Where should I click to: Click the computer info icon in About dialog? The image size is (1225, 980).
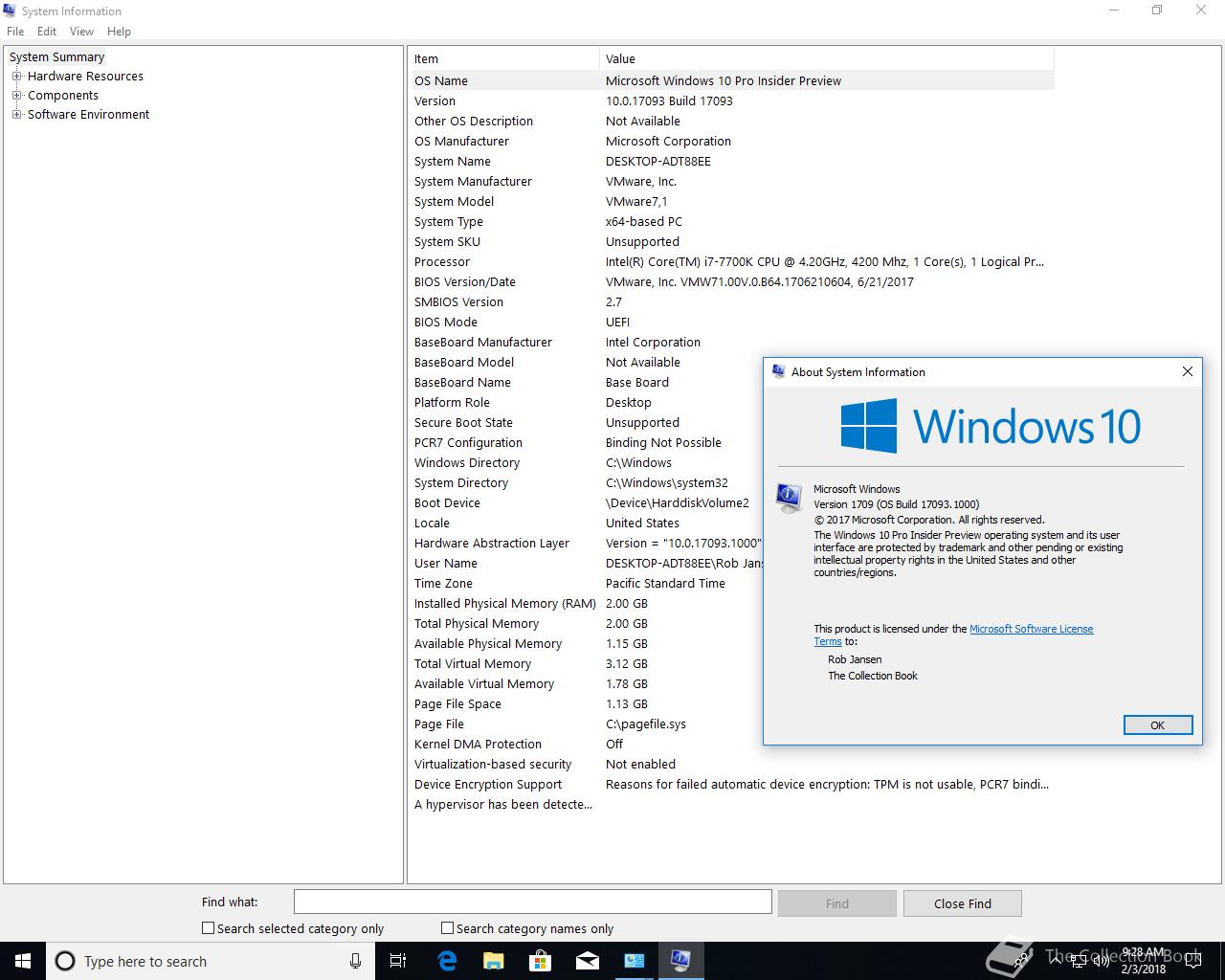789,499
